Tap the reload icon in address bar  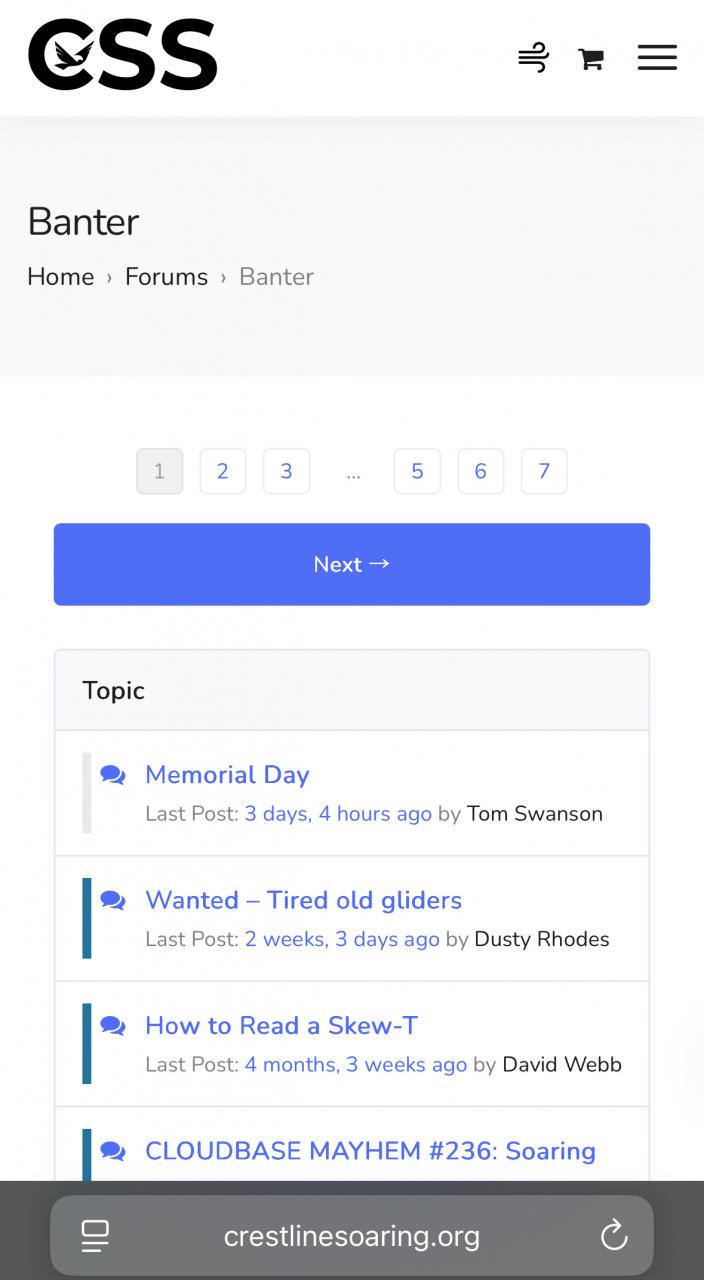point(614,1236)
